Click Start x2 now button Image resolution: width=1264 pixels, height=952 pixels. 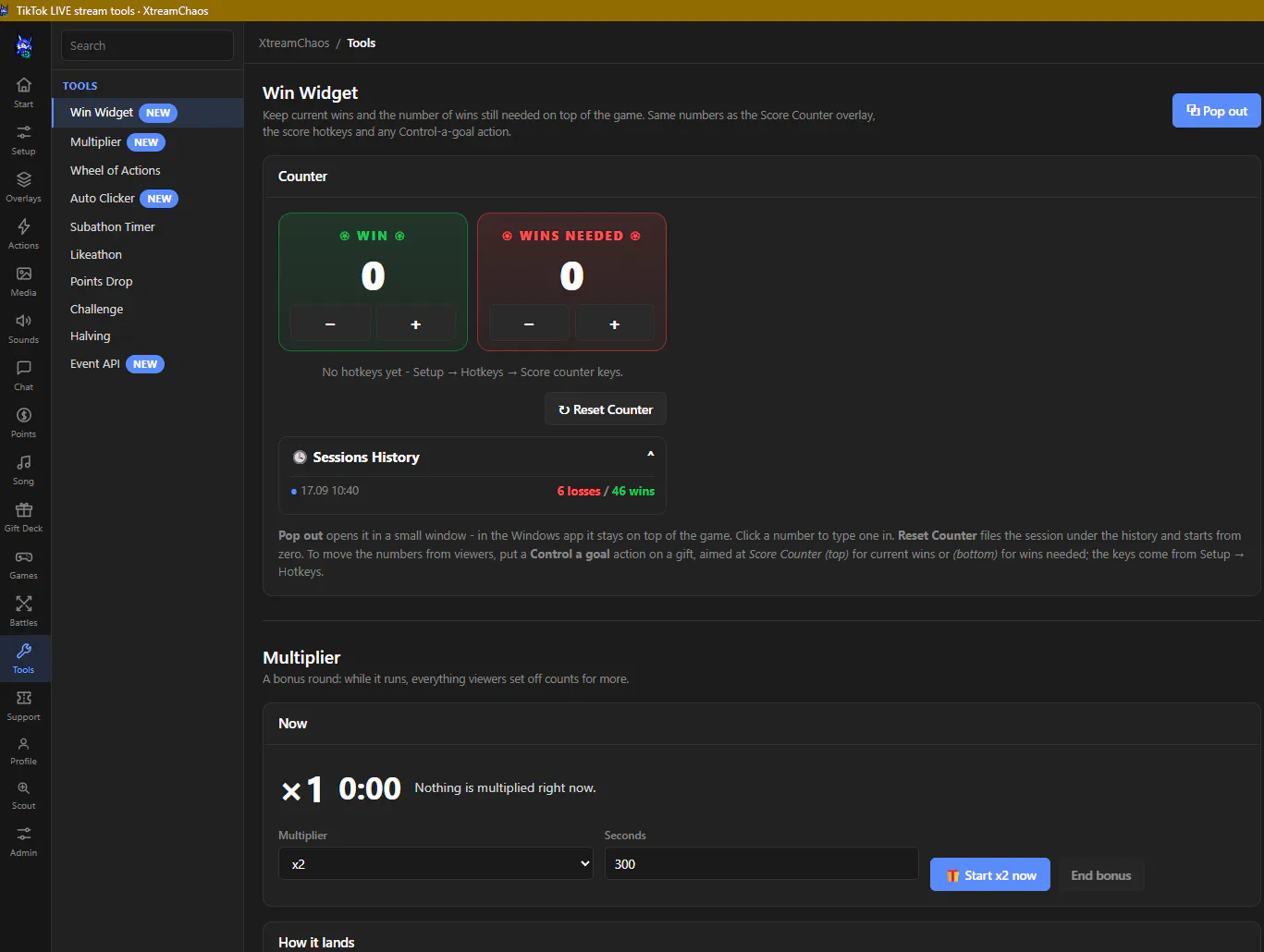tap(990, 875)
